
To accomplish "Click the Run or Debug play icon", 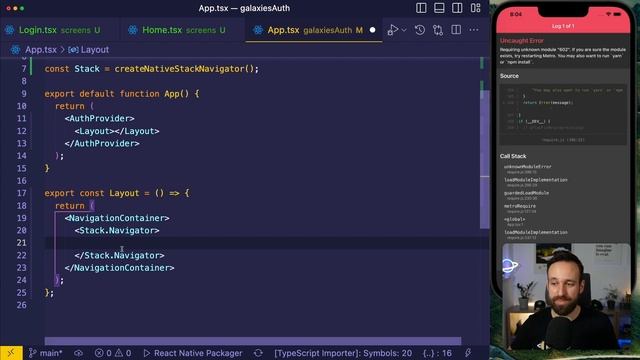I will pyautogui.click(x=393, y=30).
